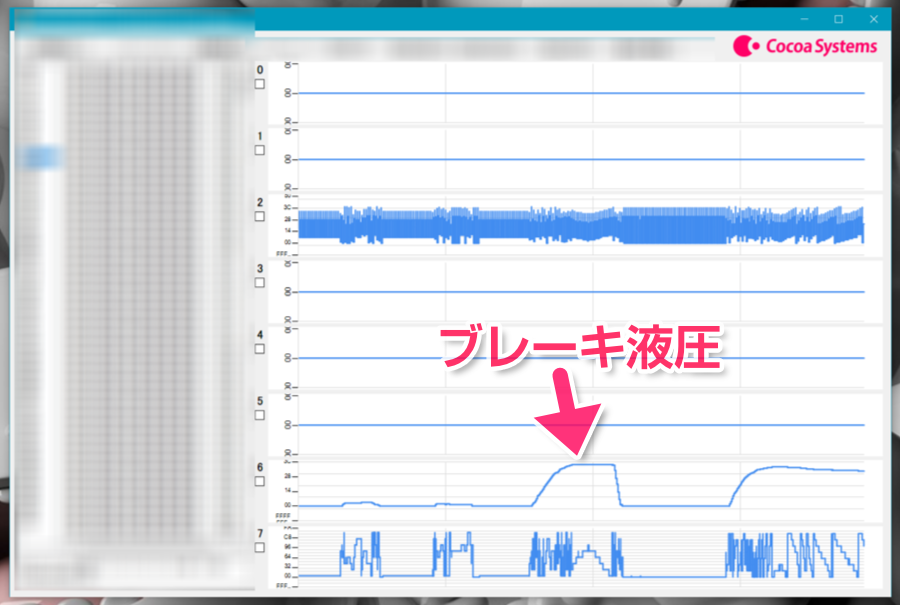Select the highlighted blue row in left list
Viewport: 900px width, 605px height.
pos(42,157)
